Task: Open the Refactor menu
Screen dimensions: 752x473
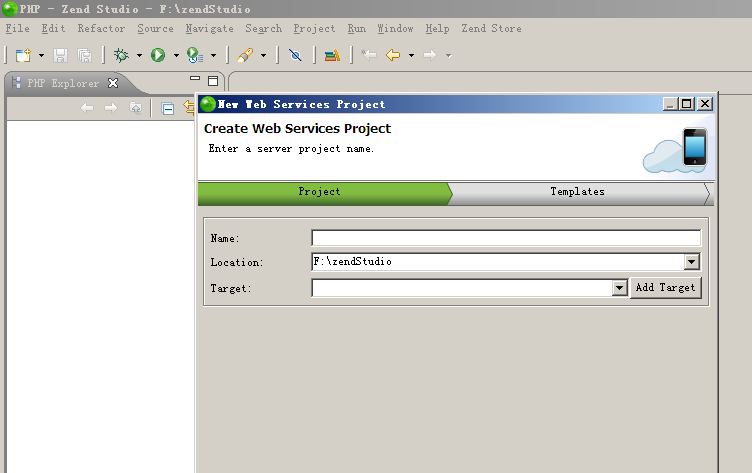Action: tap(101, 29)
